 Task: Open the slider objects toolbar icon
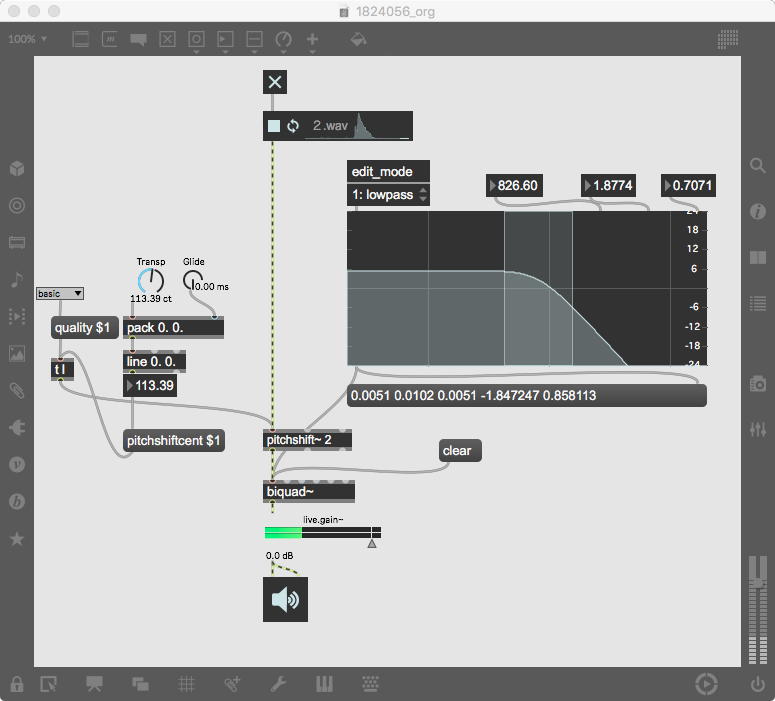(x=254, y=39)
